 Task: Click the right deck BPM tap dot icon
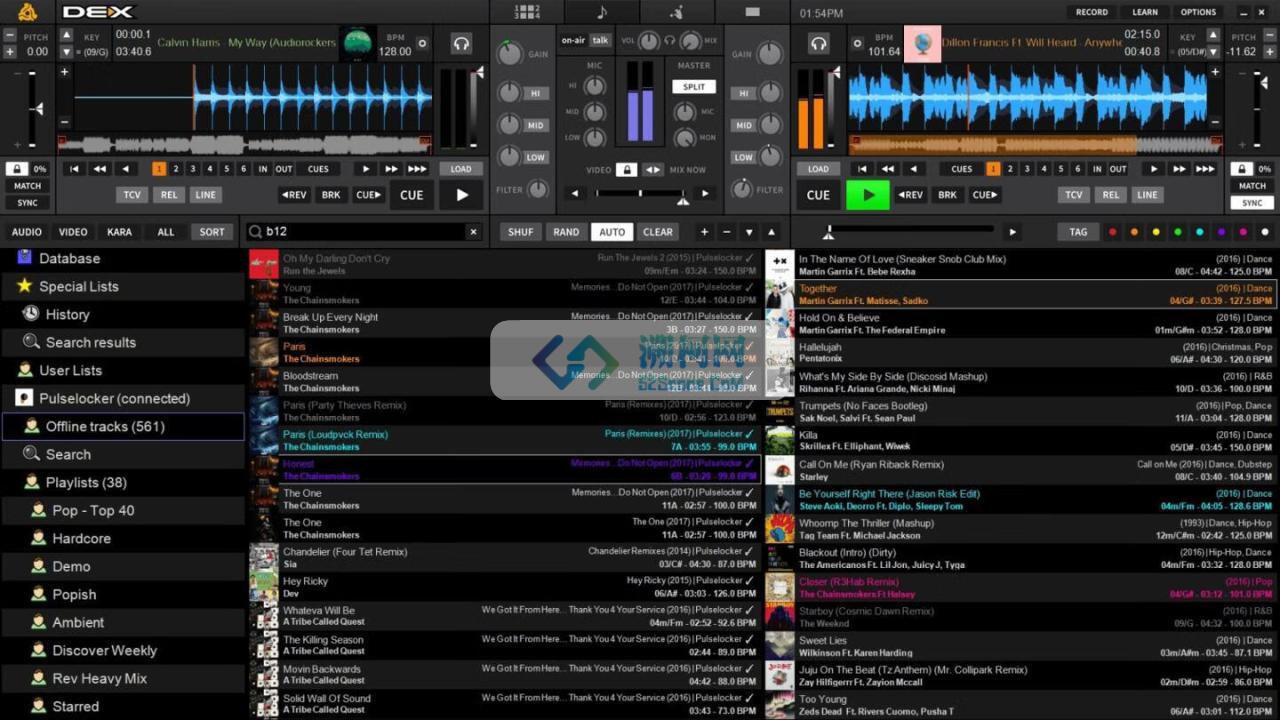click(857, 44)
